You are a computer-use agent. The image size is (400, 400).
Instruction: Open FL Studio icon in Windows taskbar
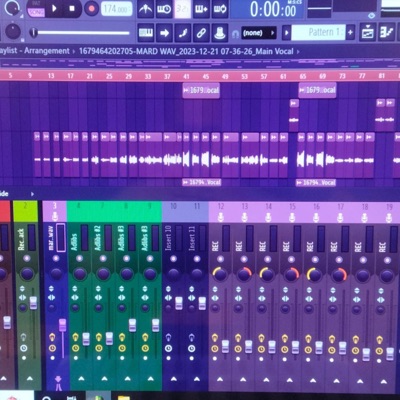tap(97, 397)
